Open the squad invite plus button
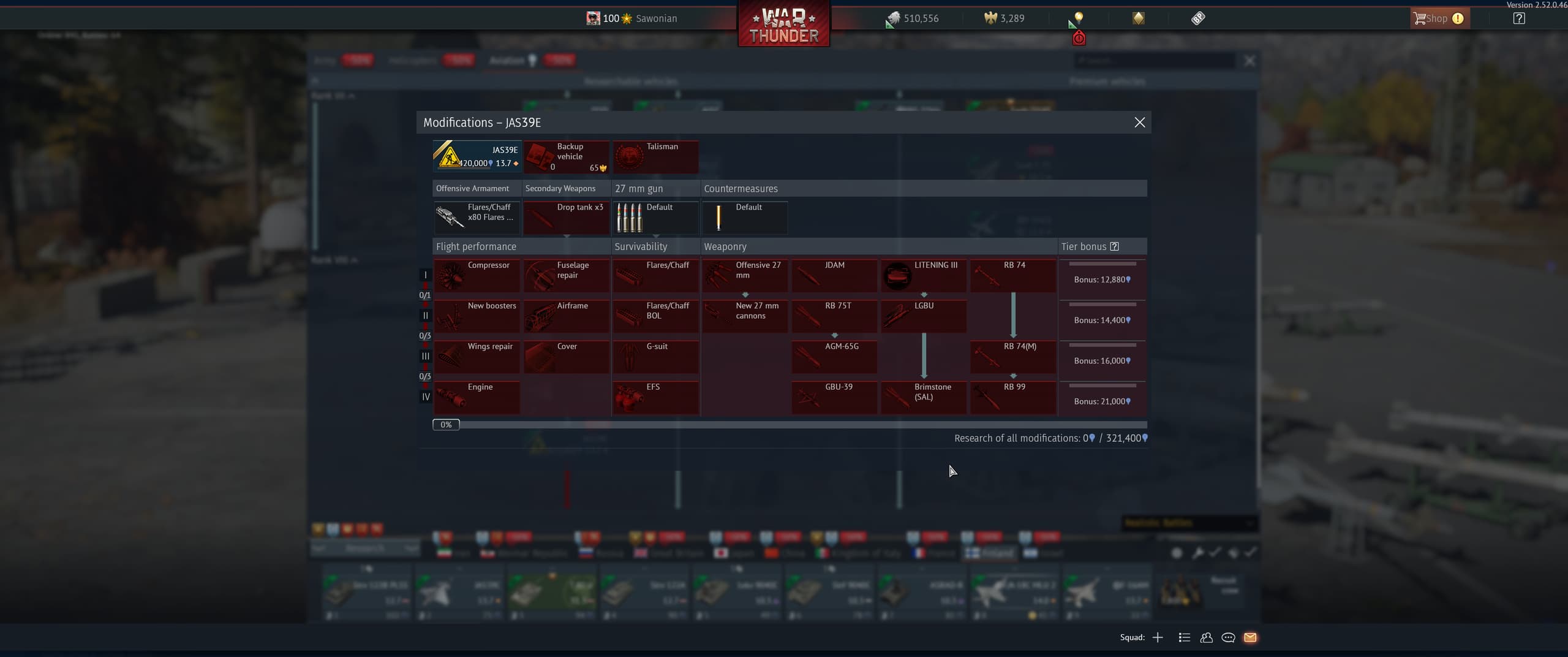 tap(1158, 637)
